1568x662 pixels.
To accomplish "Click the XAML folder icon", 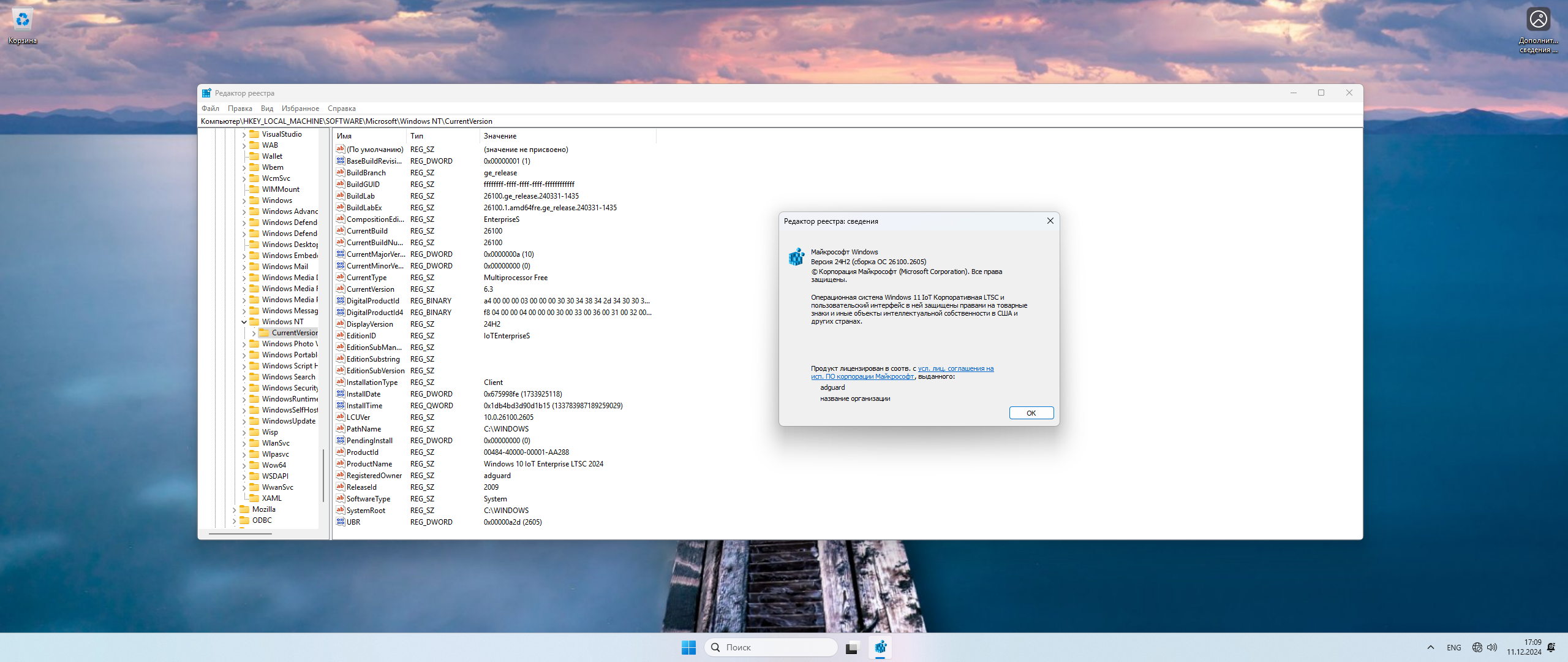I will [x=254, y=498].
